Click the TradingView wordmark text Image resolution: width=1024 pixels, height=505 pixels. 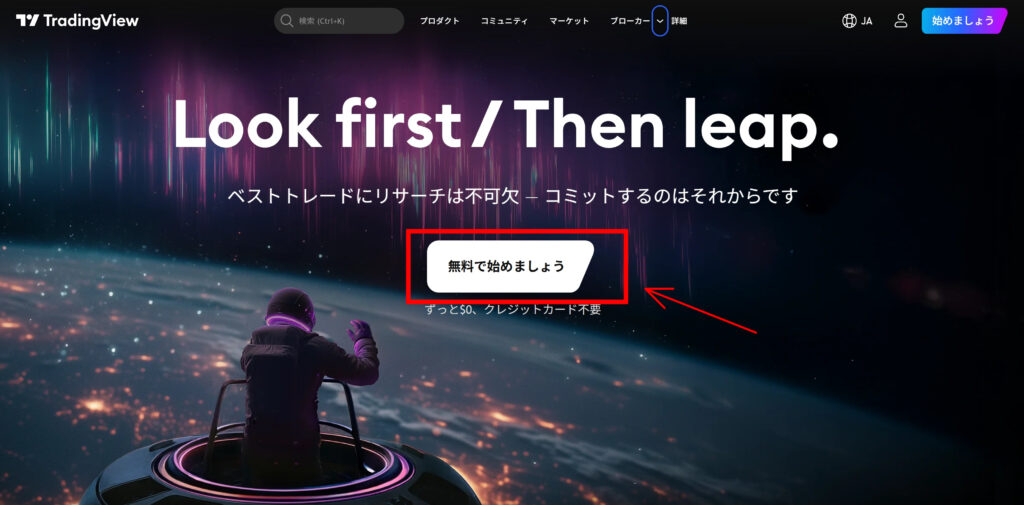(91, 21)
